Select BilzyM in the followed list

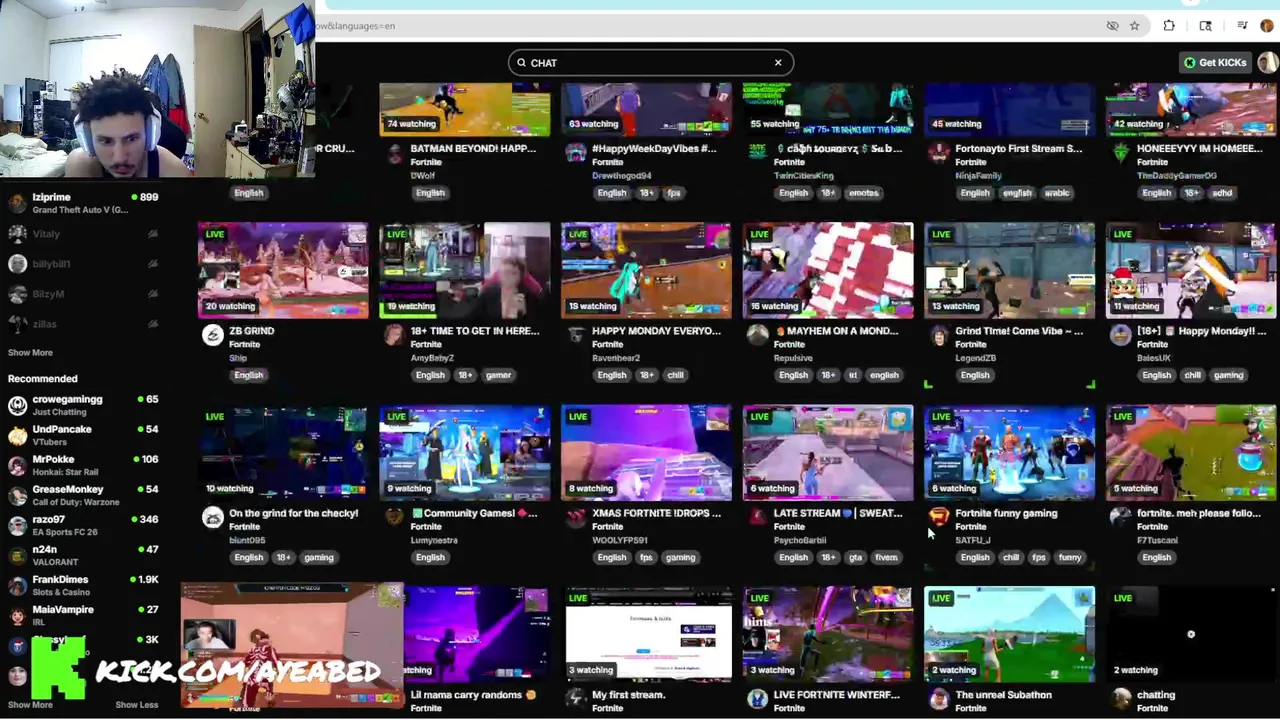coord(85,294)
